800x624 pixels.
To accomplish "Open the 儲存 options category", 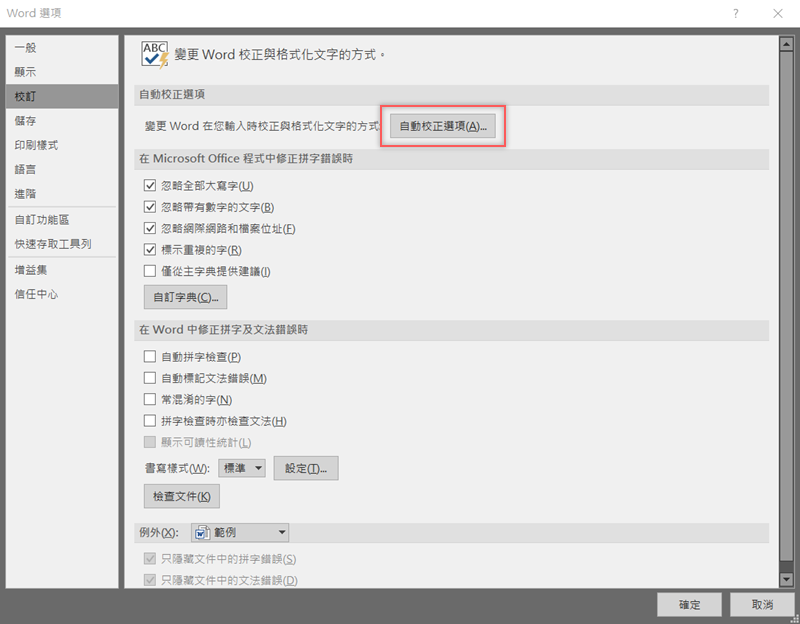I will click(x=62, y=121).
